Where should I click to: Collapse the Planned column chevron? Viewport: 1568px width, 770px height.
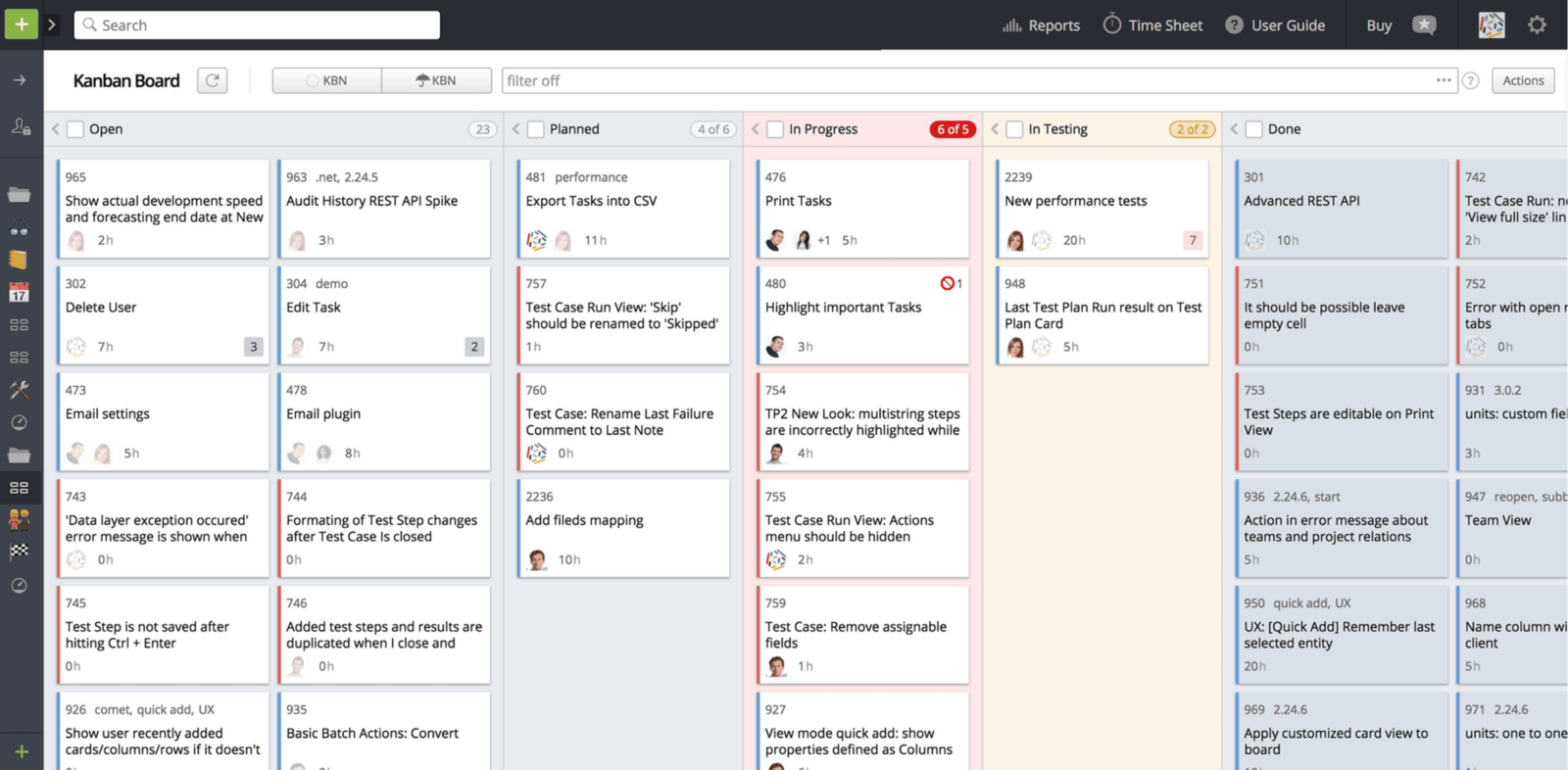coord(515,129)
